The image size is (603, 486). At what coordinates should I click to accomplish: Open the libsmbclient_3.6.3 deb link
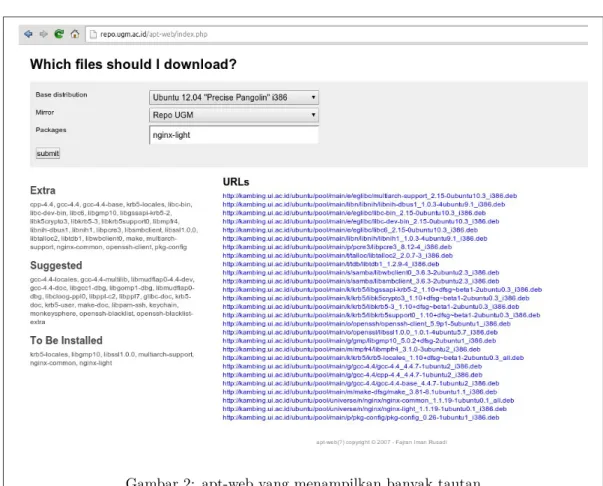[x=361, y=281]
